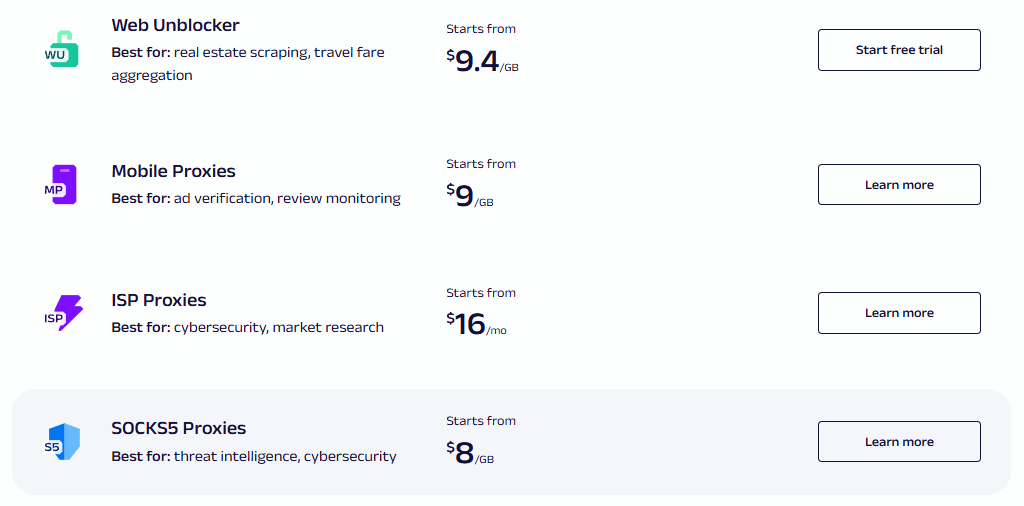The width and height of the screenshot is (1024, 506).
Task: Open the ISP Proxies heading
Action: coord(158,300)
